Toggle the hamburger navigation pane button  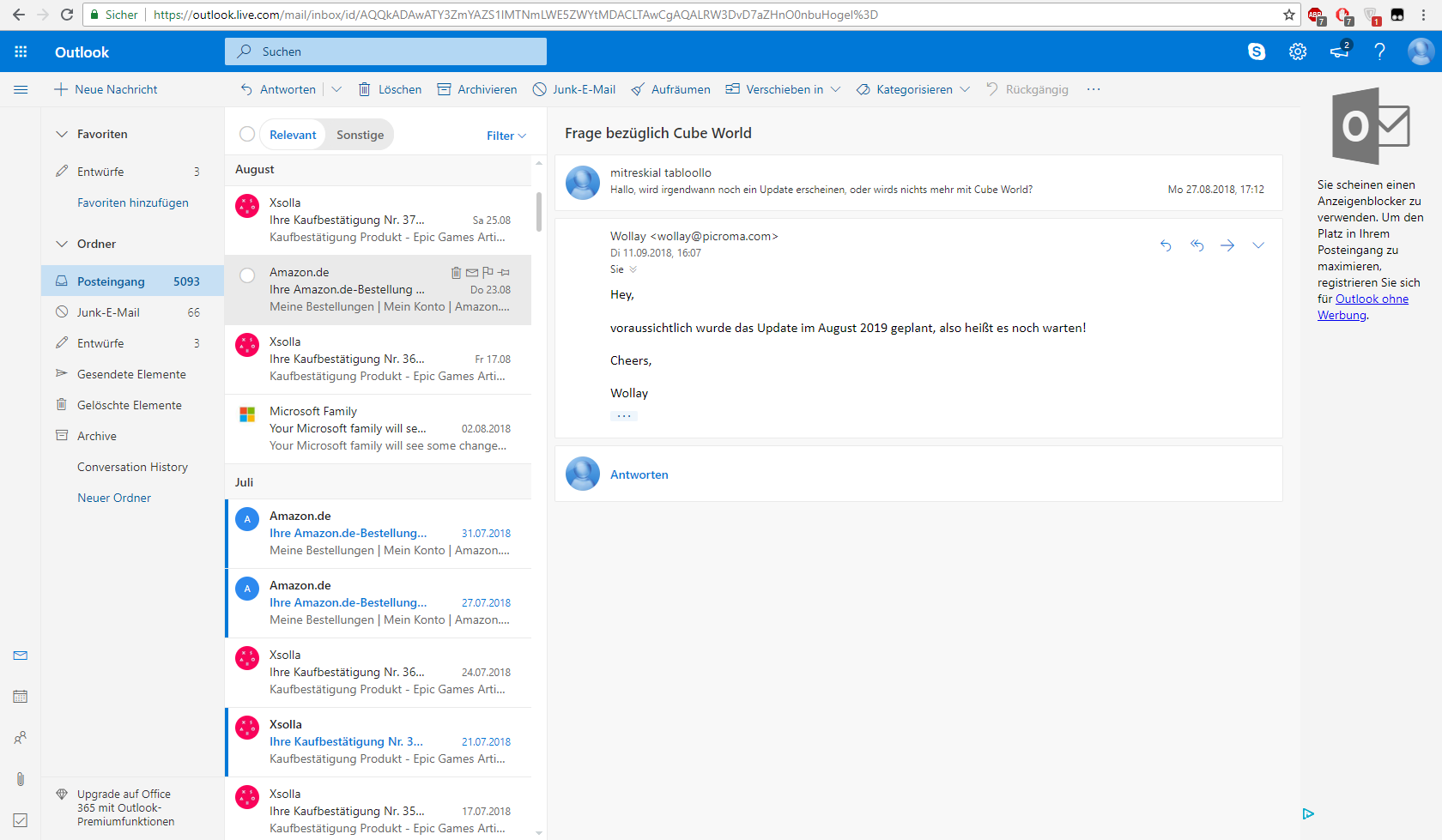[21, 89]
